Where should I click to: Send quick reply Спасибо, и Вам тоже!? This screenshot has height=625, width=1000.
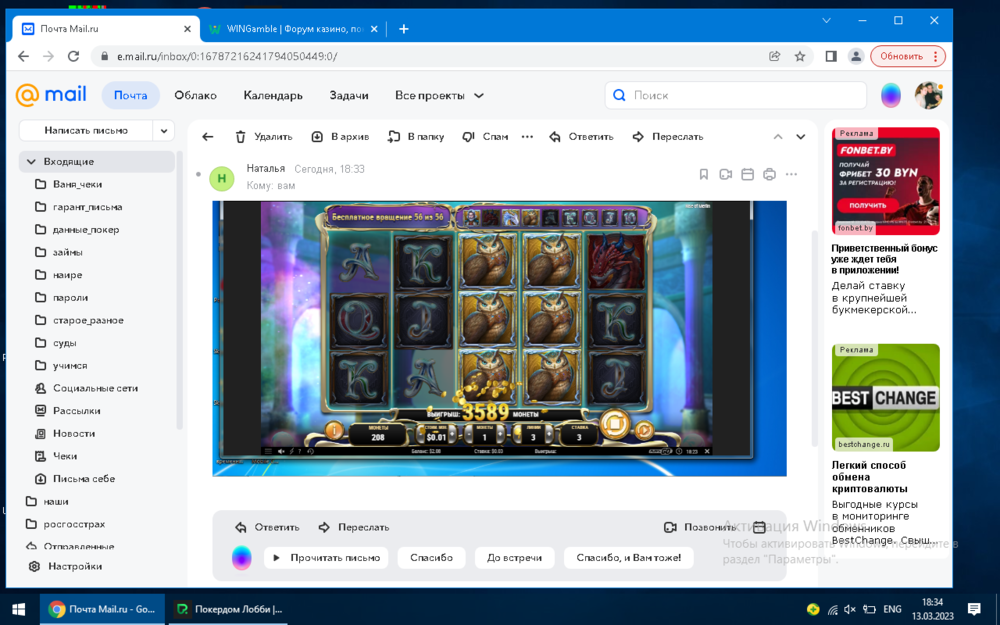click(628, 558)
